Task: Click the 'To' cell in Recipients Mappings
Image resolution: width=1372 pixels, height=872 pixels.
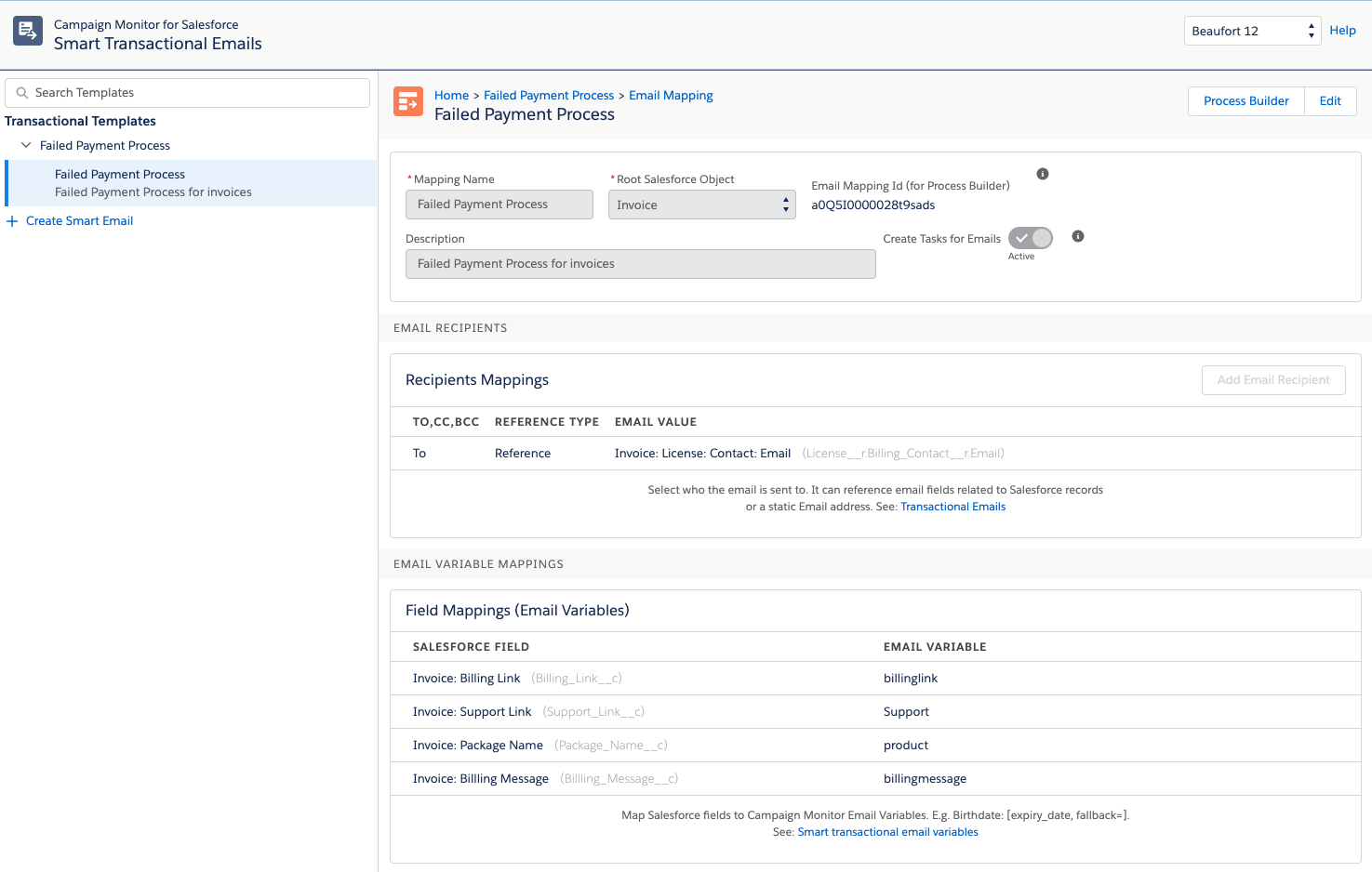Action: (x=420, y=454)
